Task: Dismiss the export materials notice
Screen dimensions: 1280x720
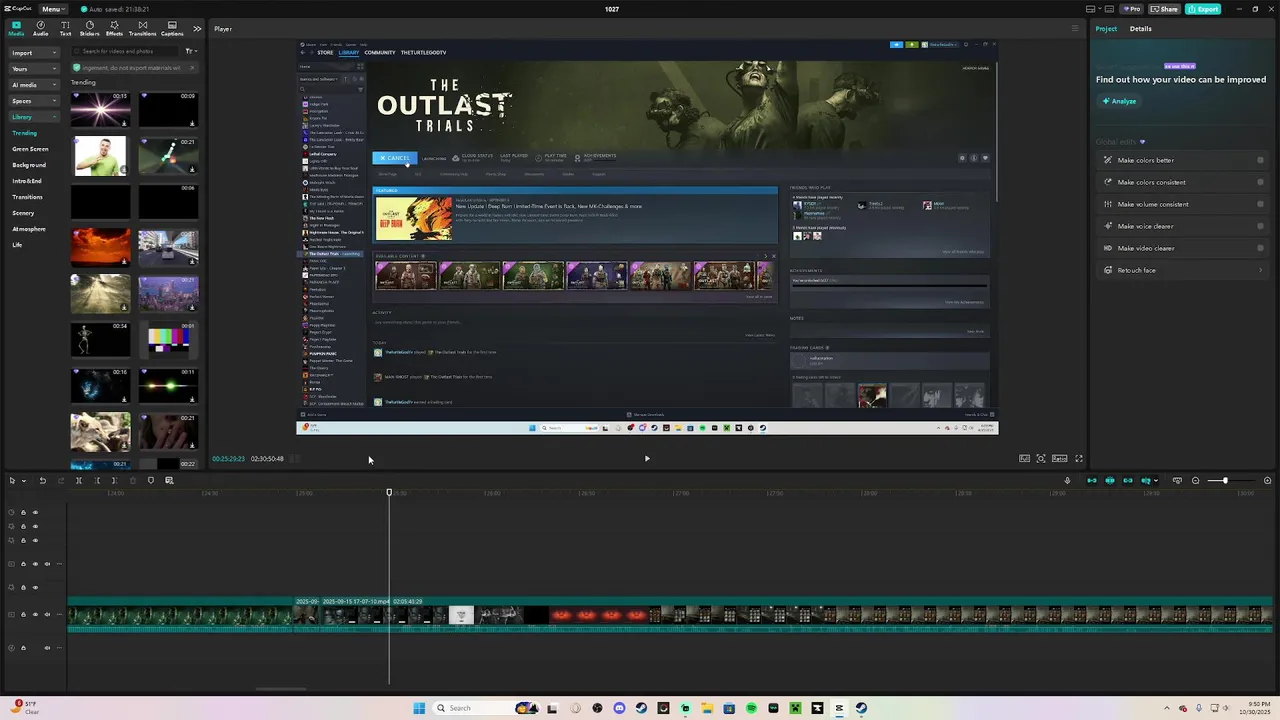Action: [x=191, y=68]
